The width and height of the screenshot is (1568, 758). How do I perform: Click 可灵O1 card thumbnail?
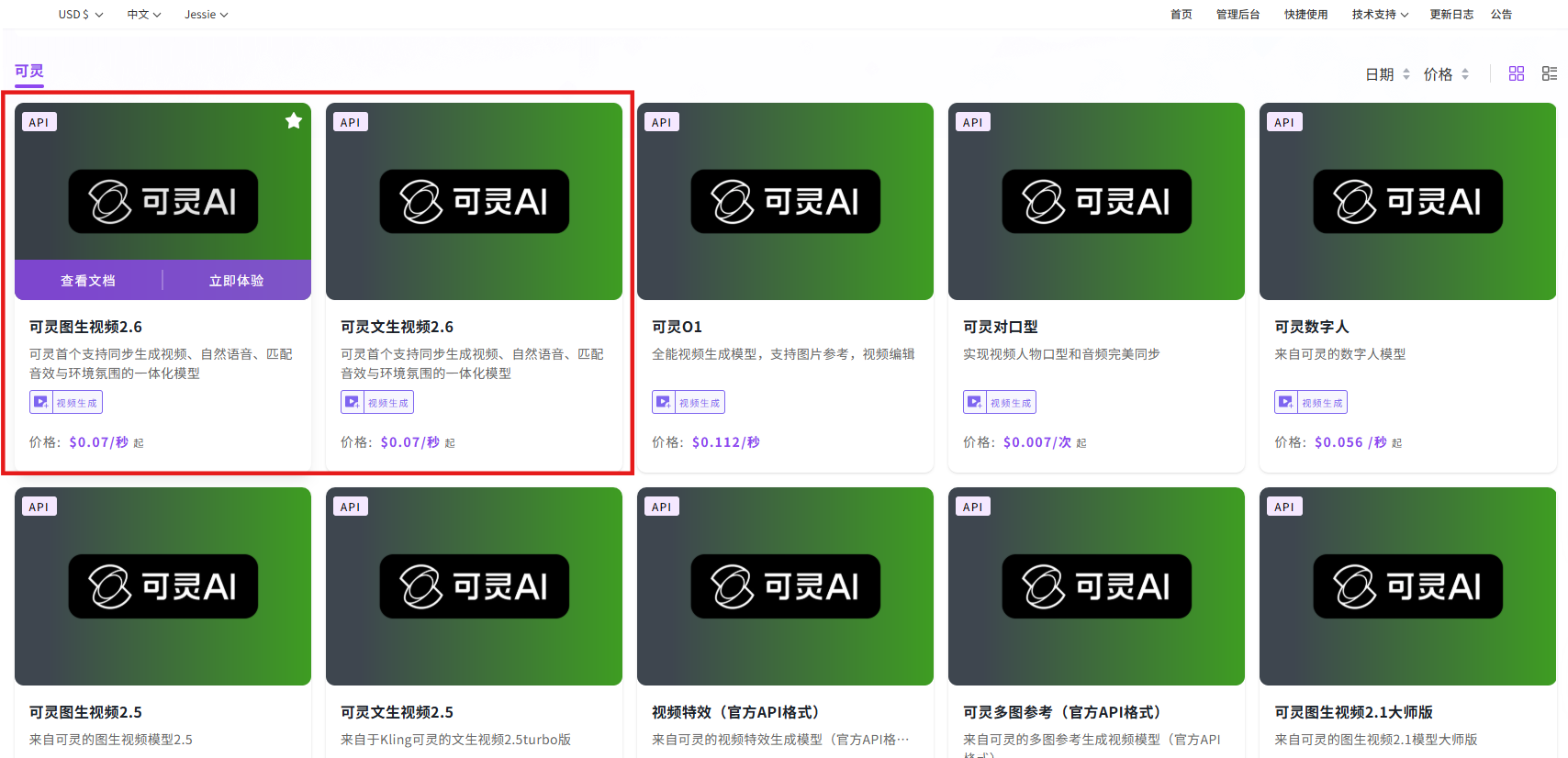click(x=785, y=201)
